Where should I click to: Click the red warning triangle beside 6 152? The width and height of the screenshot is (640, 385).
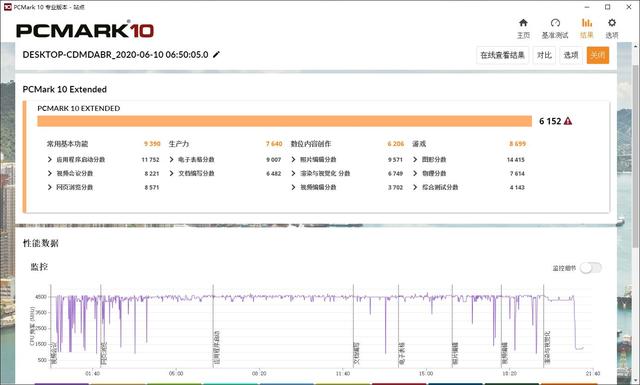568,121
